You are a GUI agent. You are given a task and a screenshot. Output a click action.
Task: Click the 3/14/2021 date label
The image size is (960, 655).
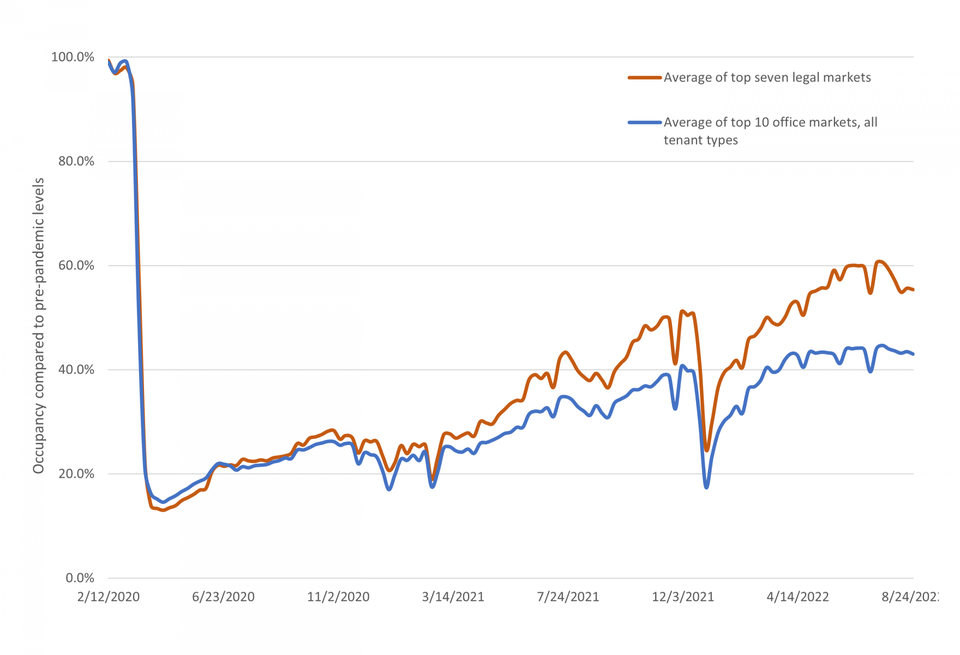[x=453, y=597]
